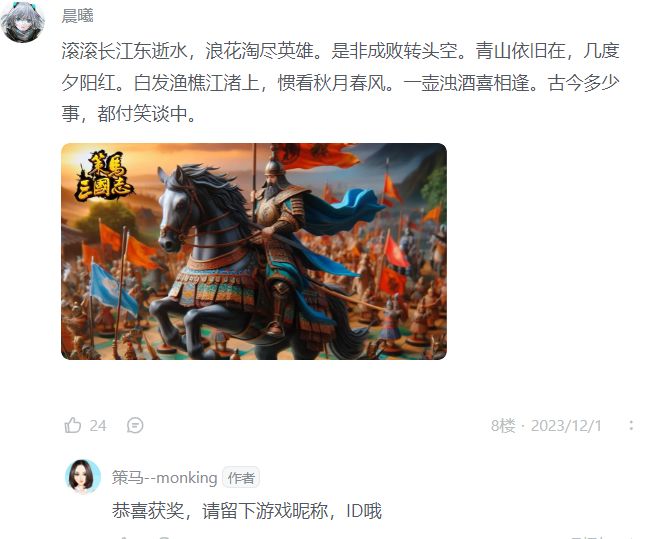Open the username 晨曦 profile link
The image size is (651, 539).
78,16
